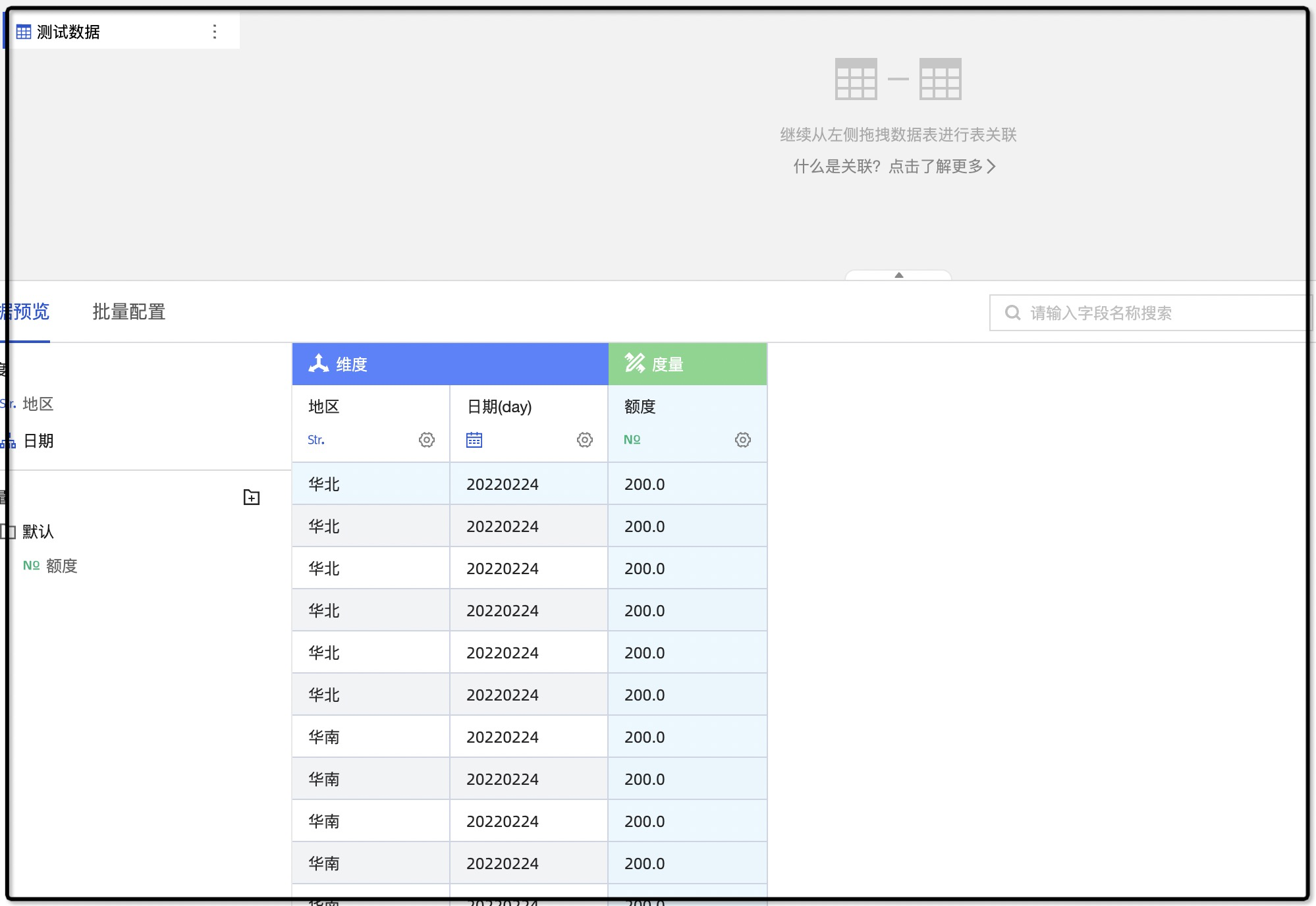Open settings gear for 地区 column
1316x906 pixels.
pos(427,440)
